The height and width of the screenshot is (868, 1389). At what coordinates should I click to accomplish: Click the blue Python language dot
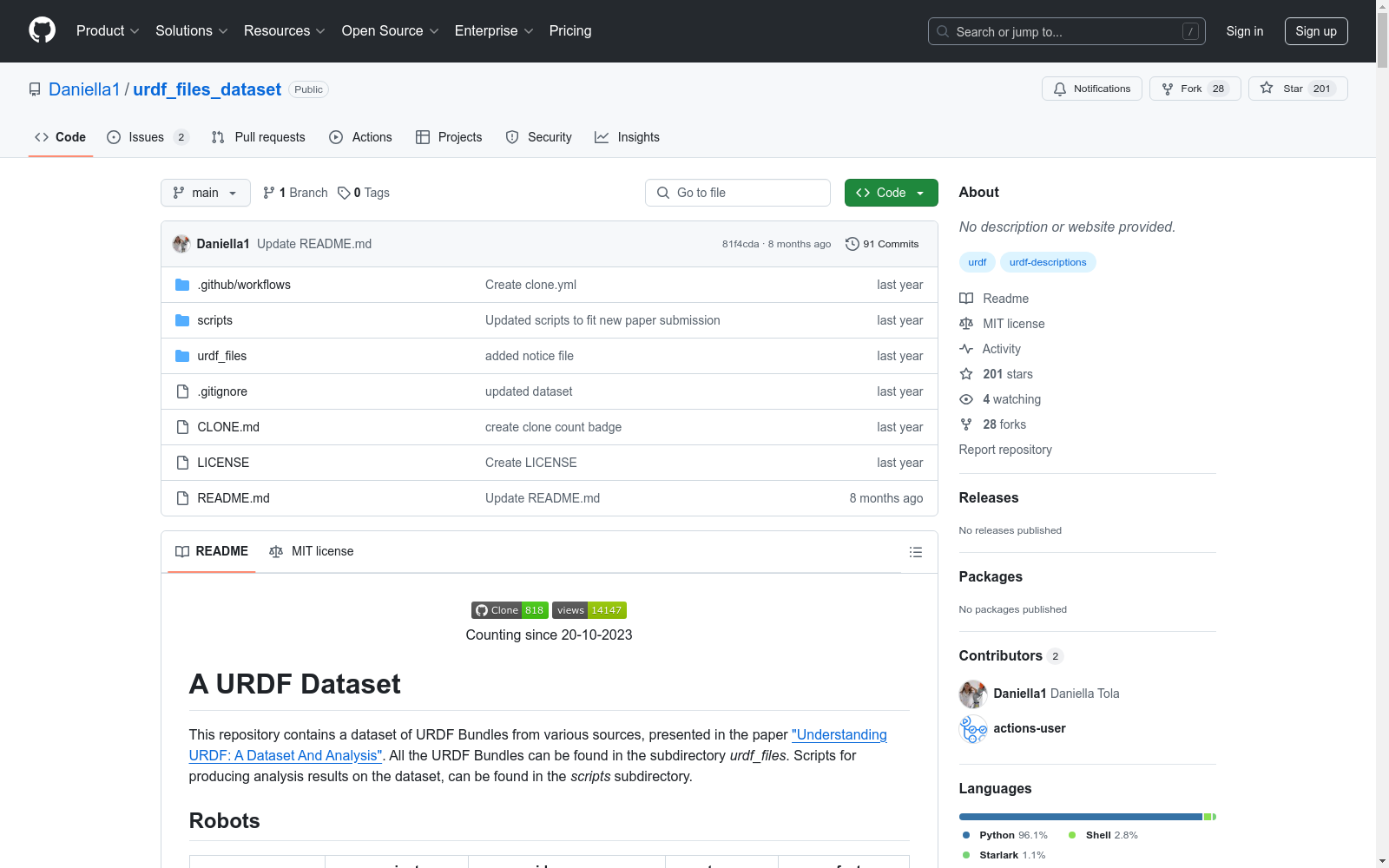tap(966, 835)
